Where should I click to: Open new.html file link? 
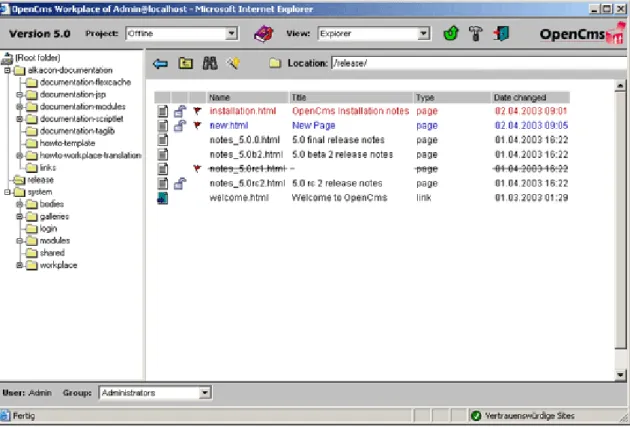229,125
